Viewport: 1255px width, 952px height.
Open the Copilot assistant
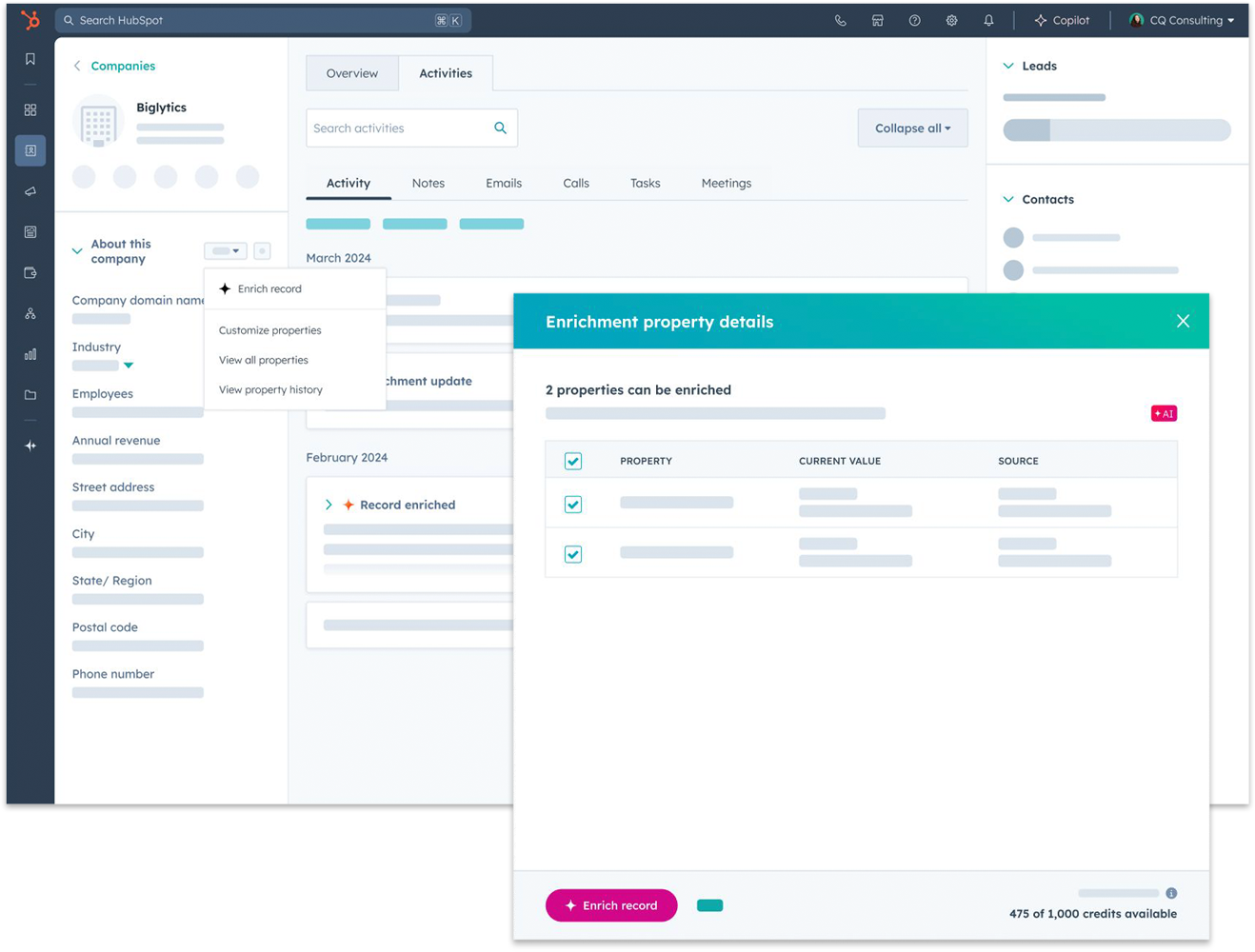click(1061, 20)
